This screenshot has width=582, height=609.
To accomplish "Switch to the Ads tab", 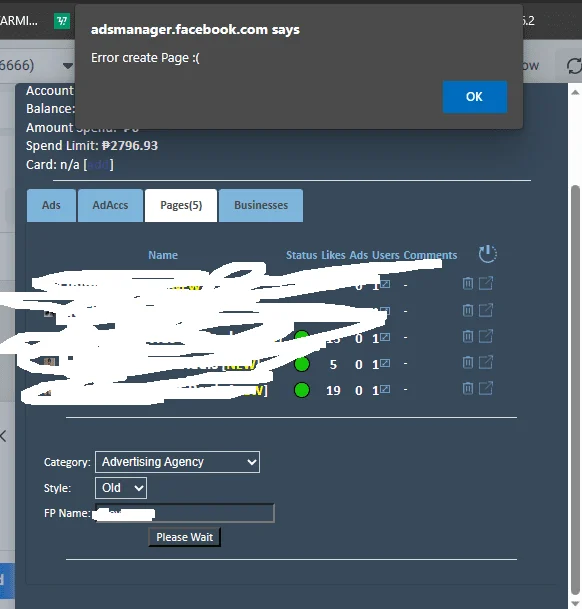I will point(51,205).
